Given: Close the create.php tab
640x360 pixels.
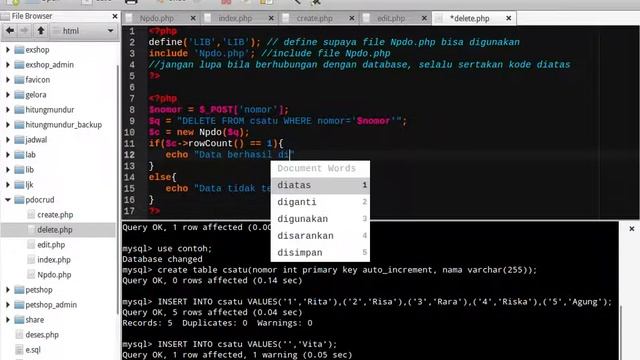Looking at the screenshot, I should click(x=352, y=18).
